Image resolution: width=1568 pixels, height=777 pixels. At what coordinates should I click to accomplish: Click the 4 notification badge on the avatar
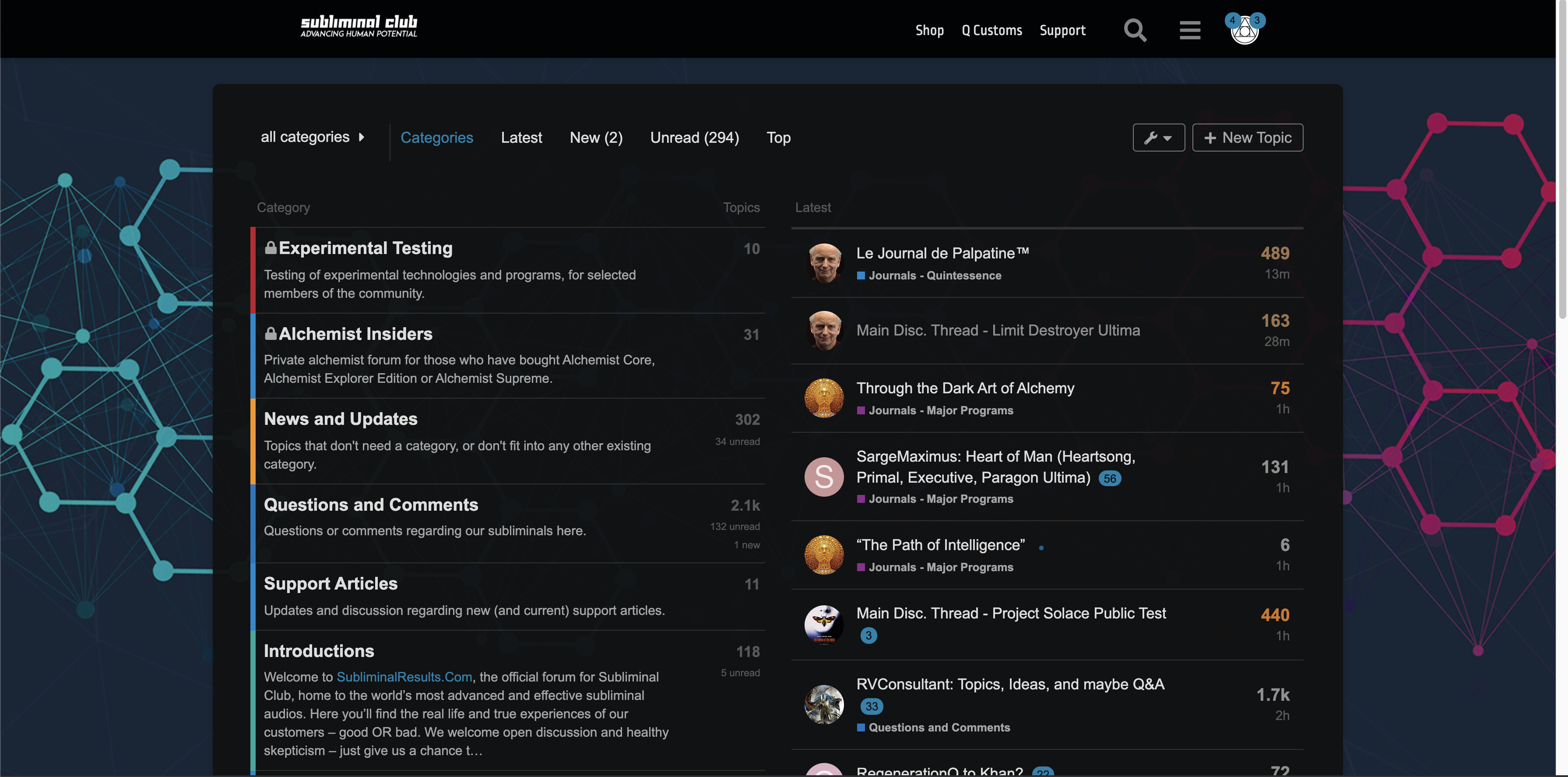pos(1233,20)
